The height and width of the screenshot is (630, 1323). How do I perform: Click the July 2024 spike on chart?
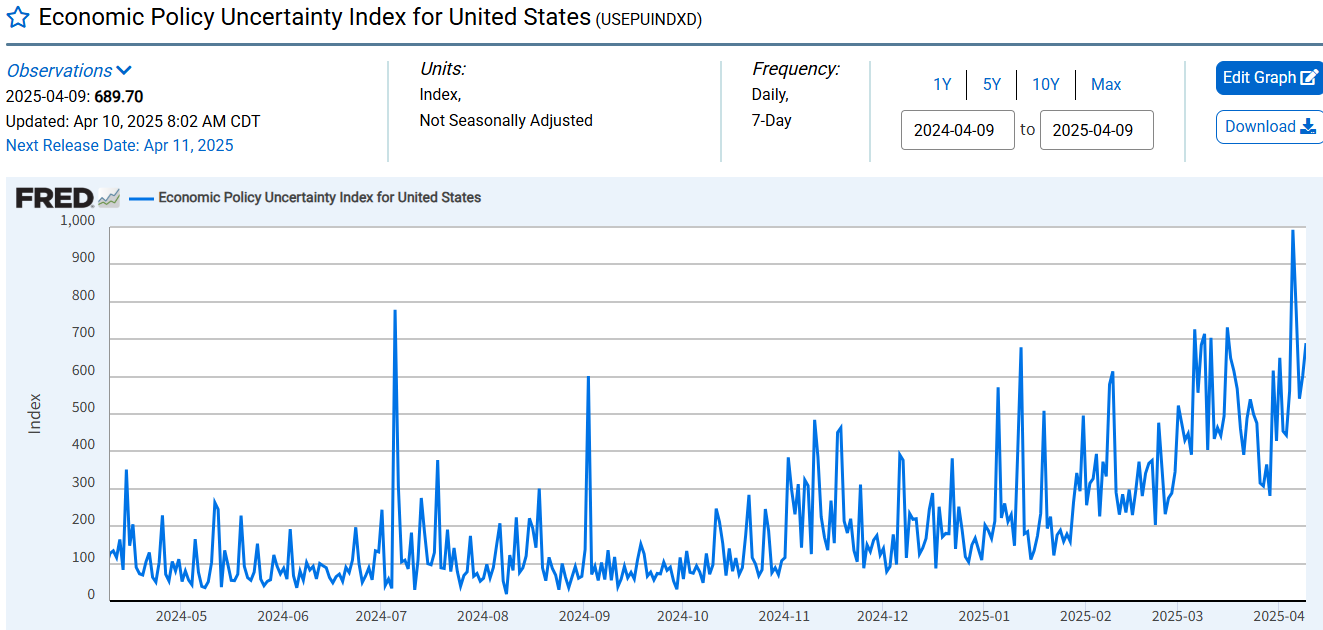tap(395, 312)
